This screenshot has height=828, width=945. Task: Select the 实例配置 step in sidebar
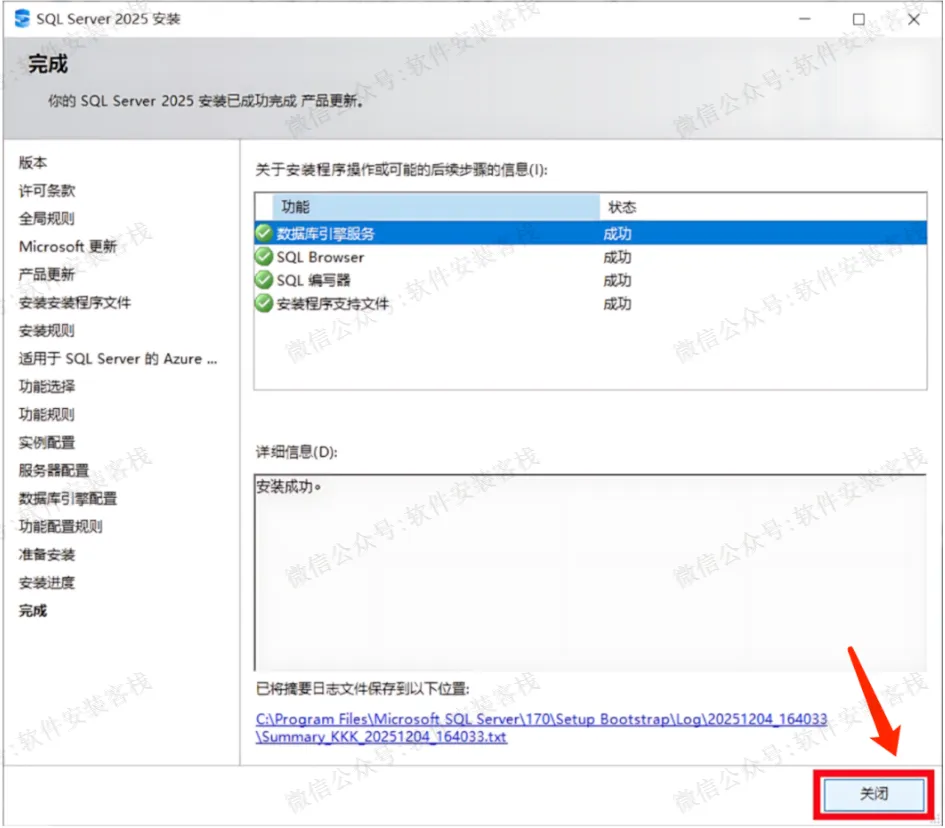tap(46, 442)
